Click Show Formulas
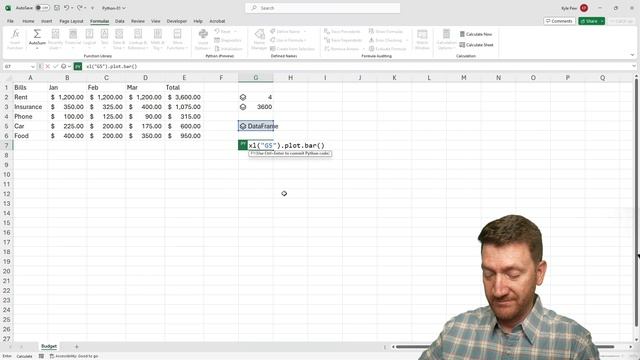 pos(386,31)
